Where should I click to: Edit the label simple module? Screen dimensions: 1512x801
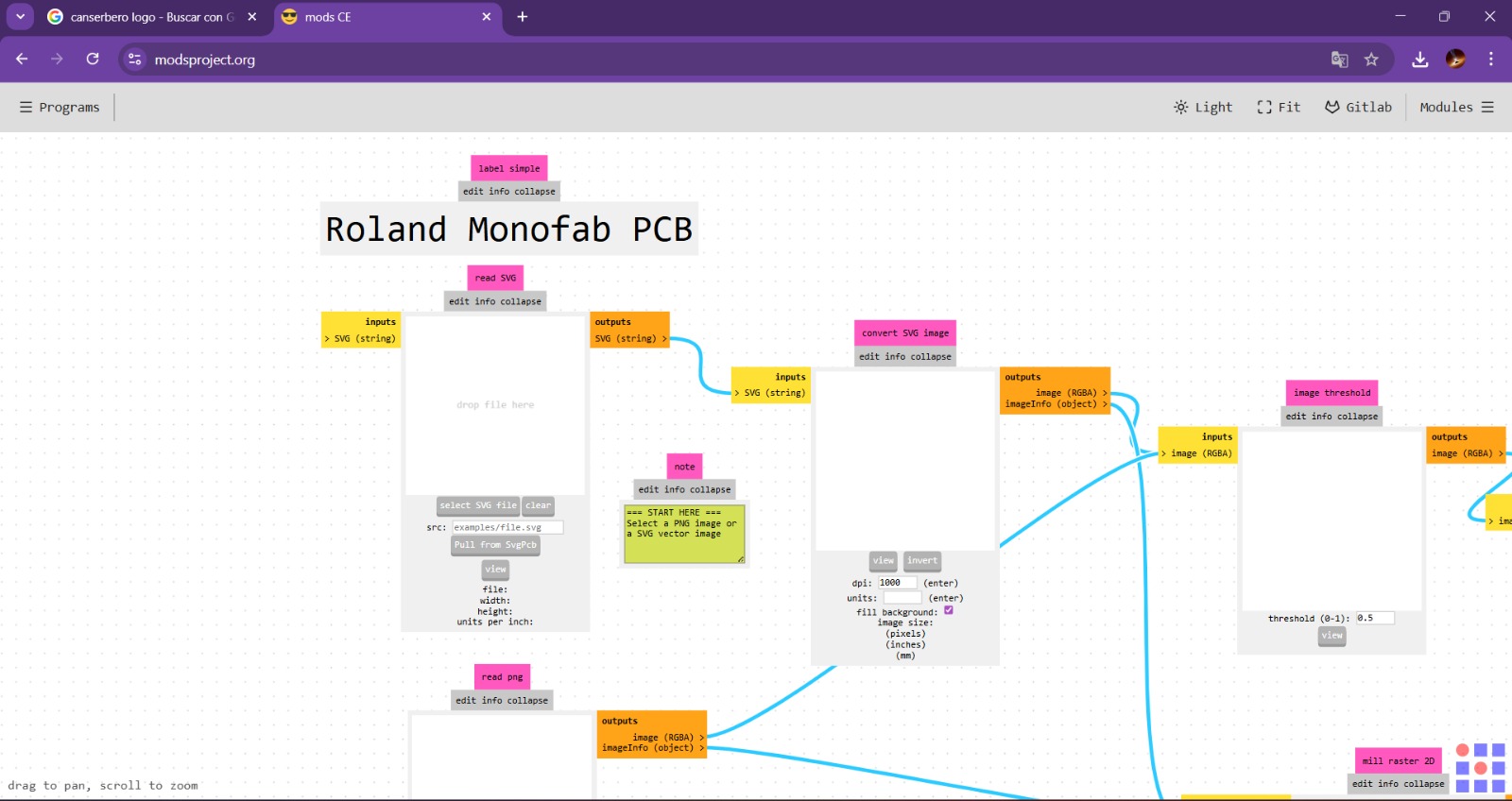(x=472, y=192)
